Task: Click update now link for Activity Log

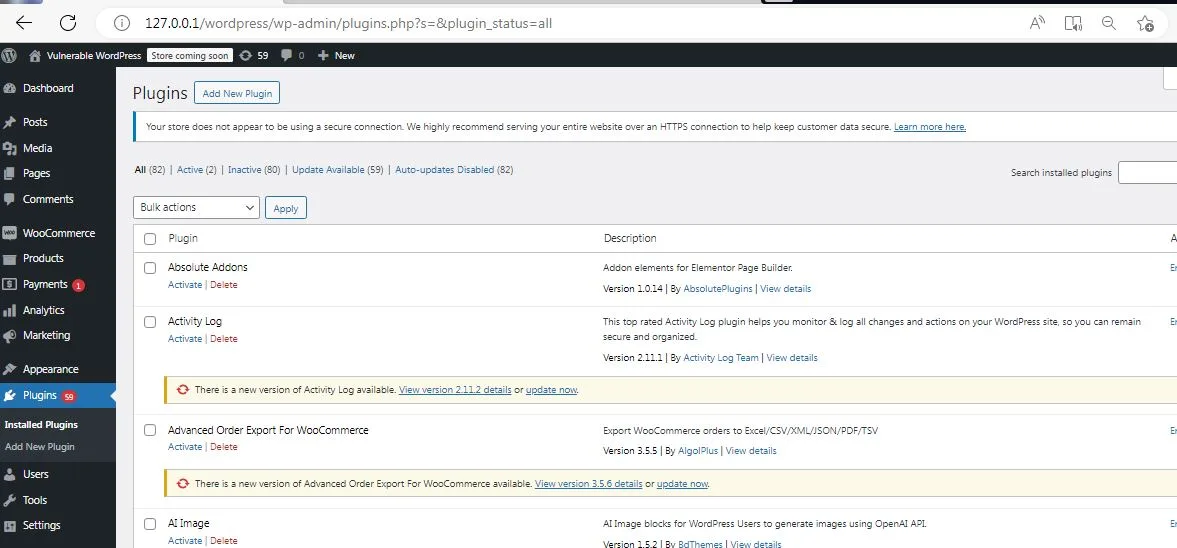Action: click(551, 390)
